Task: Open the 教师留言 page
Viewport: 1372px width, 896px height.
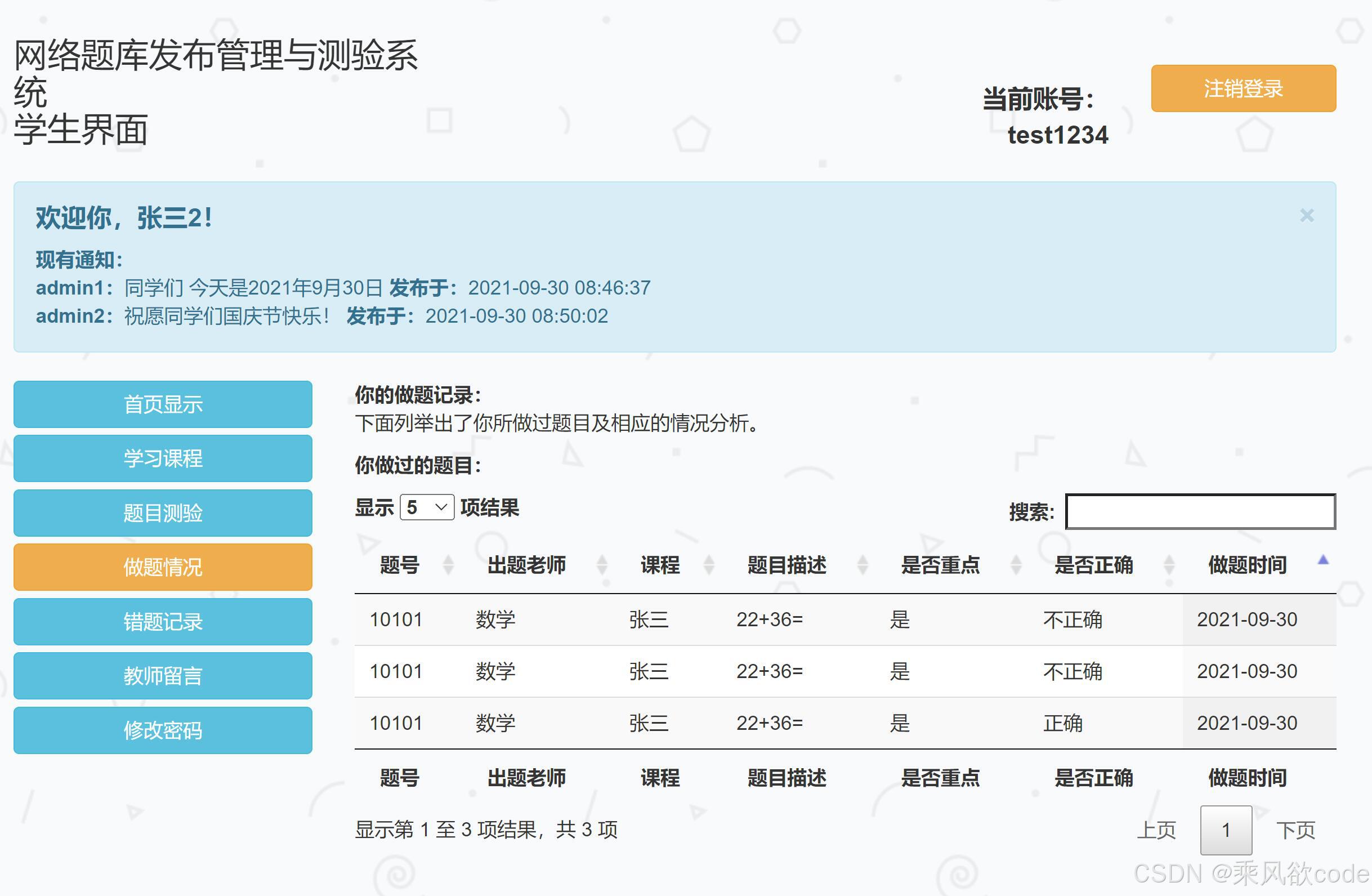Action: (x=163, y=676)
